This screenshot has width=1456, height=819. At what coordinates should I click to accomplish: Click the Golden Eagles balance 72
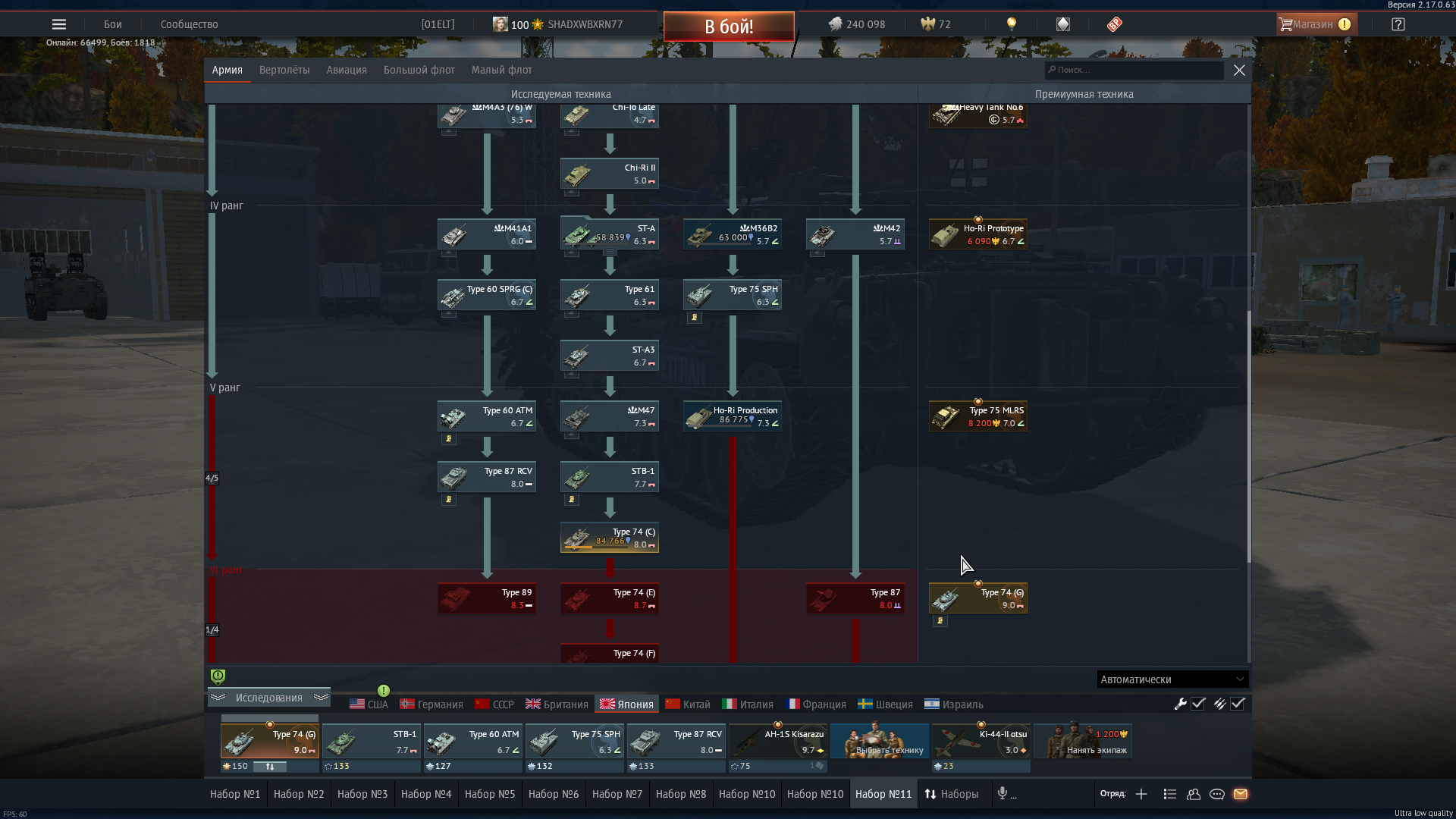click(936, 24)
